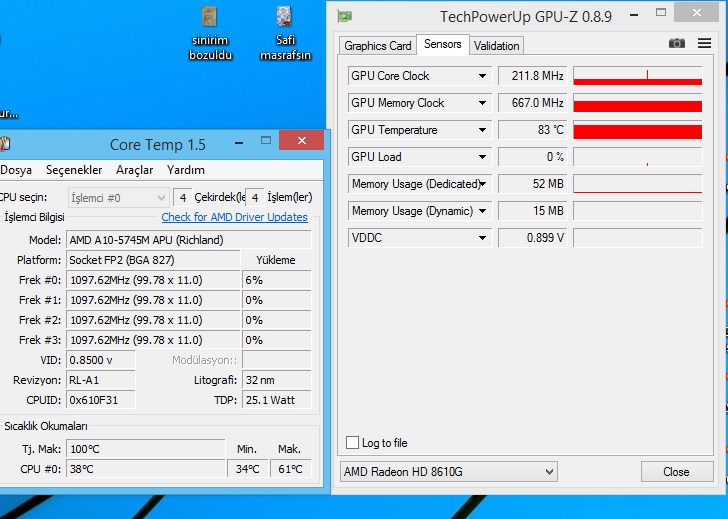Expand the VDDC sensor dropdown
Image resolution: width=728 pixels, height=519 pixels.
click(x=483, y=238)
